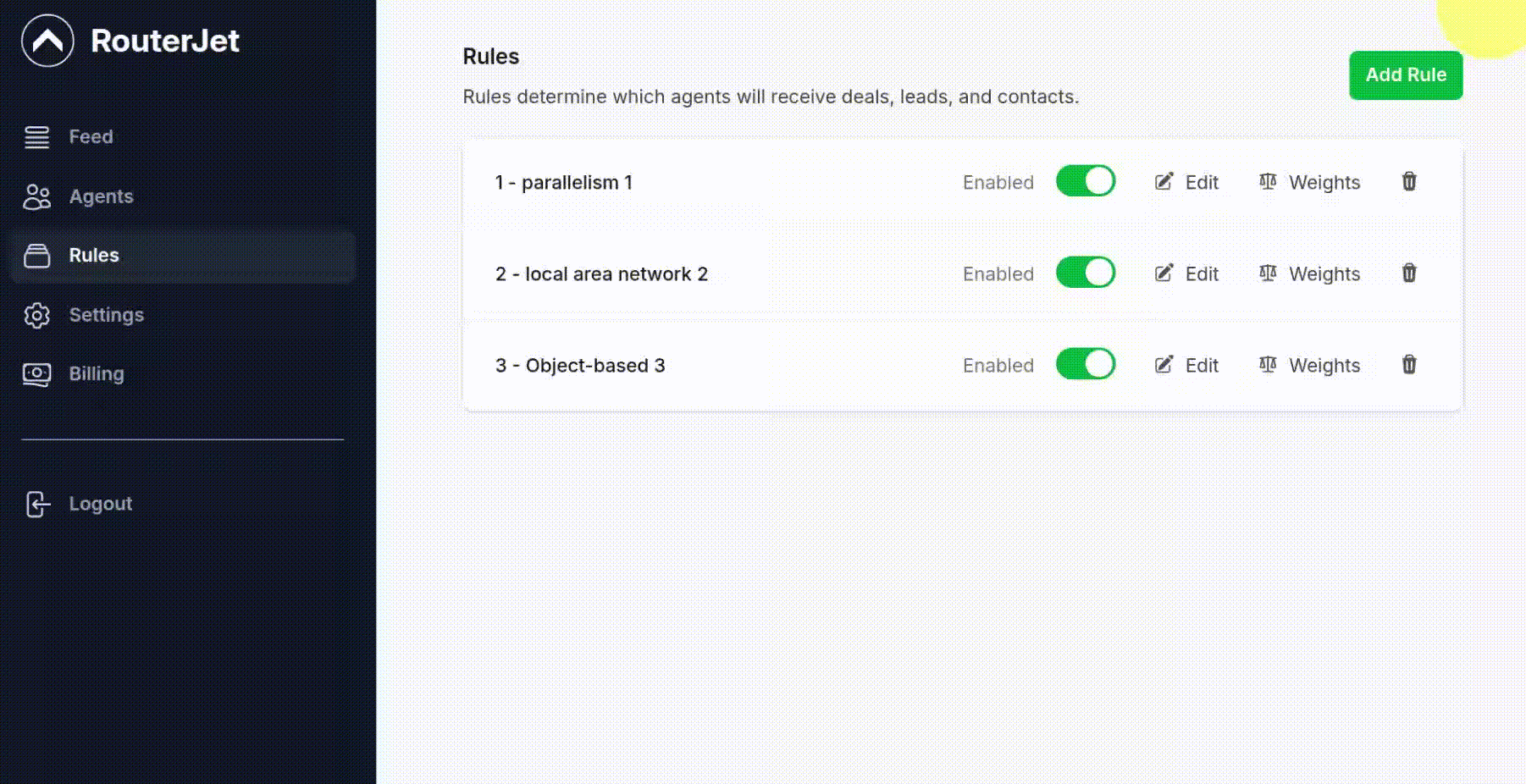This screenshot has height=784, width=1526.
Task: Open the Rules section in the sidebar
Action: pos(93,256)
